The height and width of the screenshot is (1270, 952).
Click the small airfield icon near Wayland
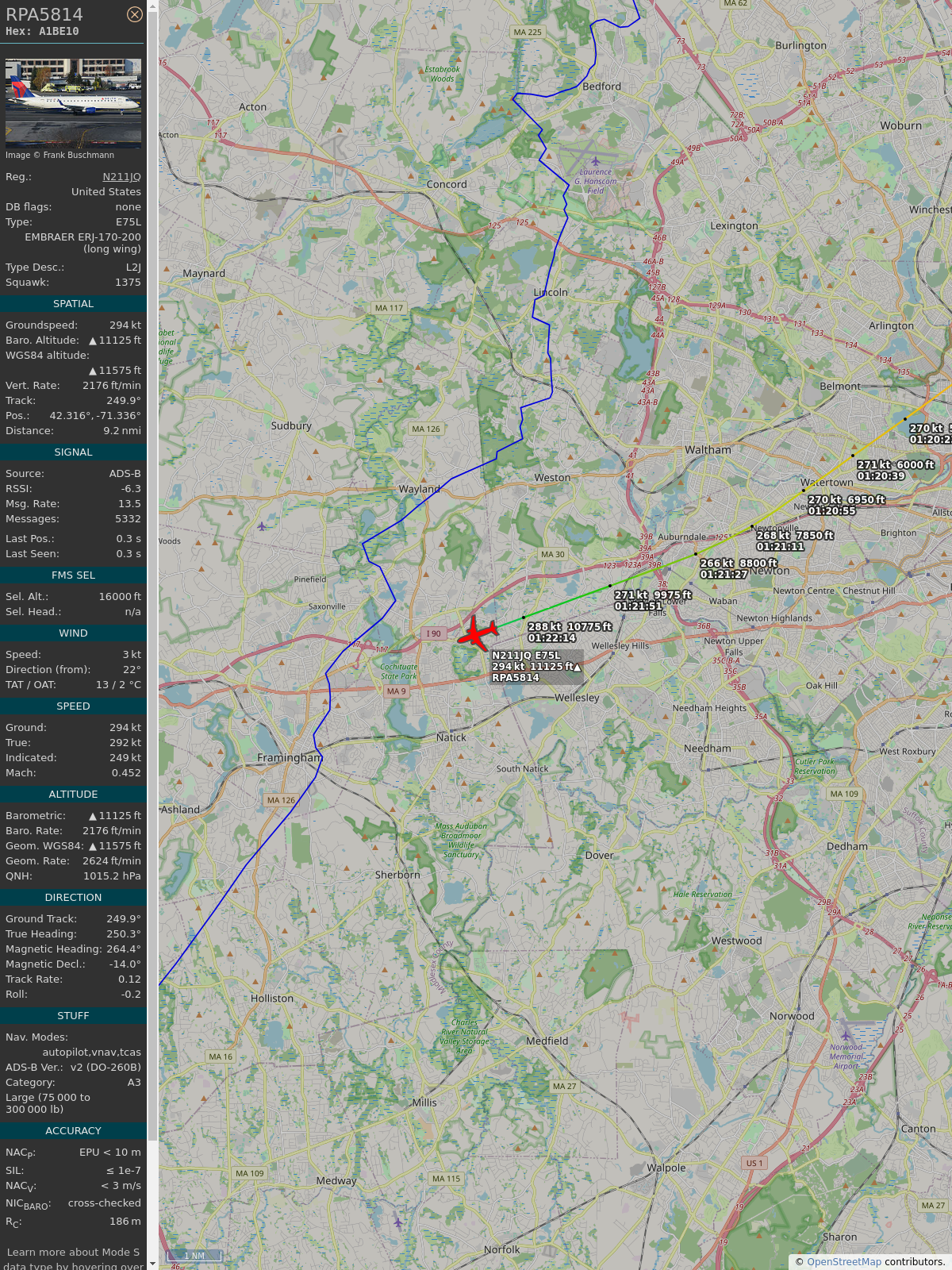263,526
